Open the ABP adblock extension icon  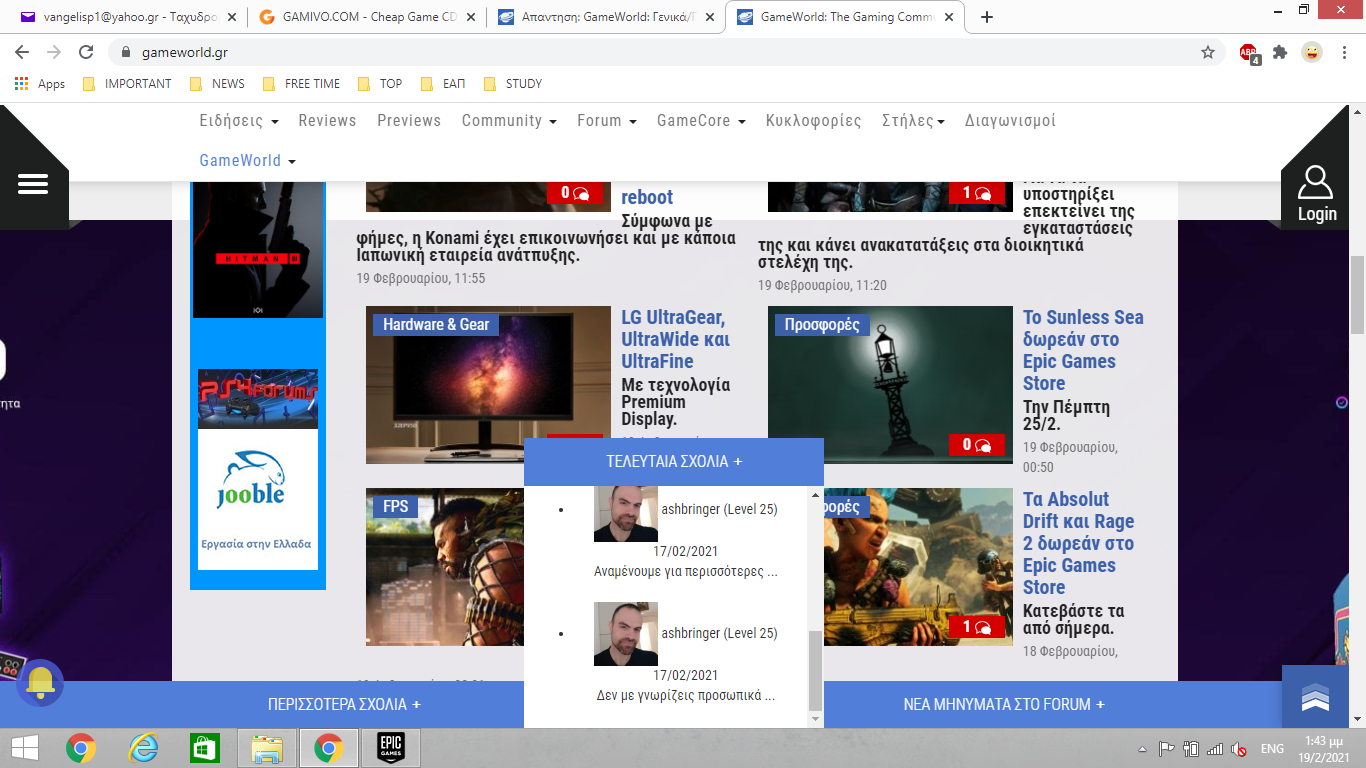(x=1249, y=53)
